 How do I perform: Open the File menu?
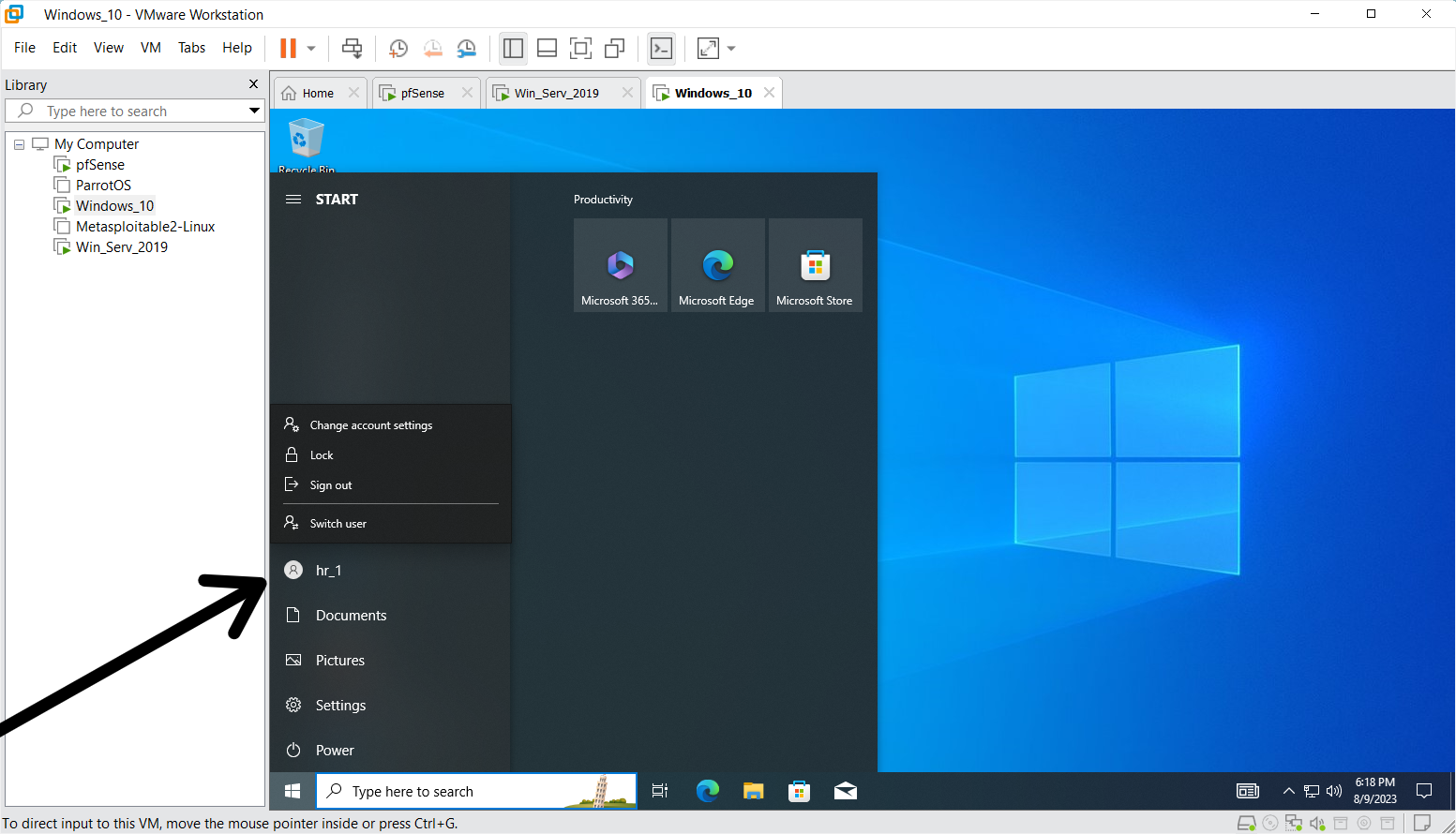(25, 48)
